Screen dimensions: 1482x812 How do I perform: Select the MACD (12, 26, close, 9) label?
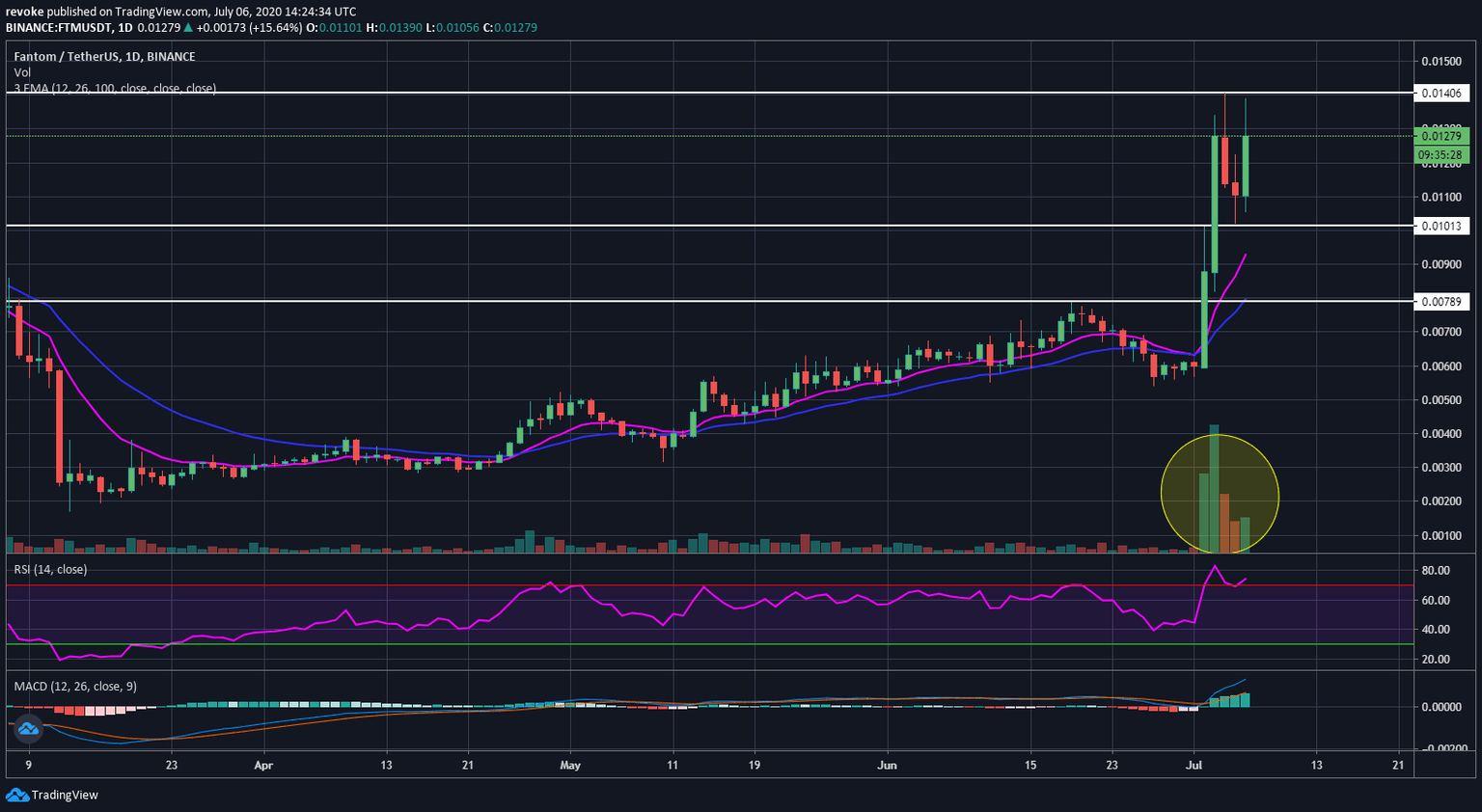pyautogui.click(x=75, y=686)
